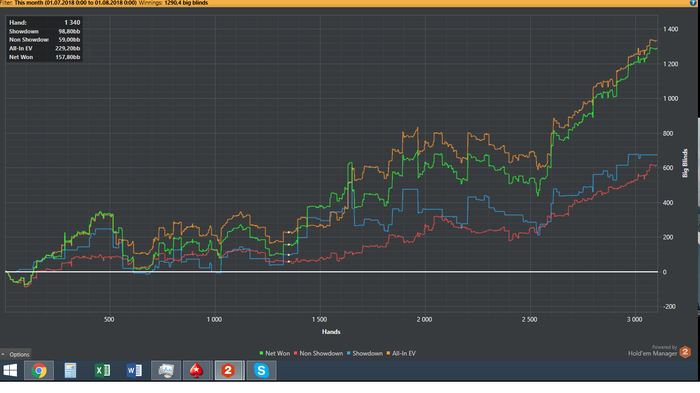The height and width of the screenshot is (393, 700).
Task: Open Excel from the taskbar
Action: [102, 370]
